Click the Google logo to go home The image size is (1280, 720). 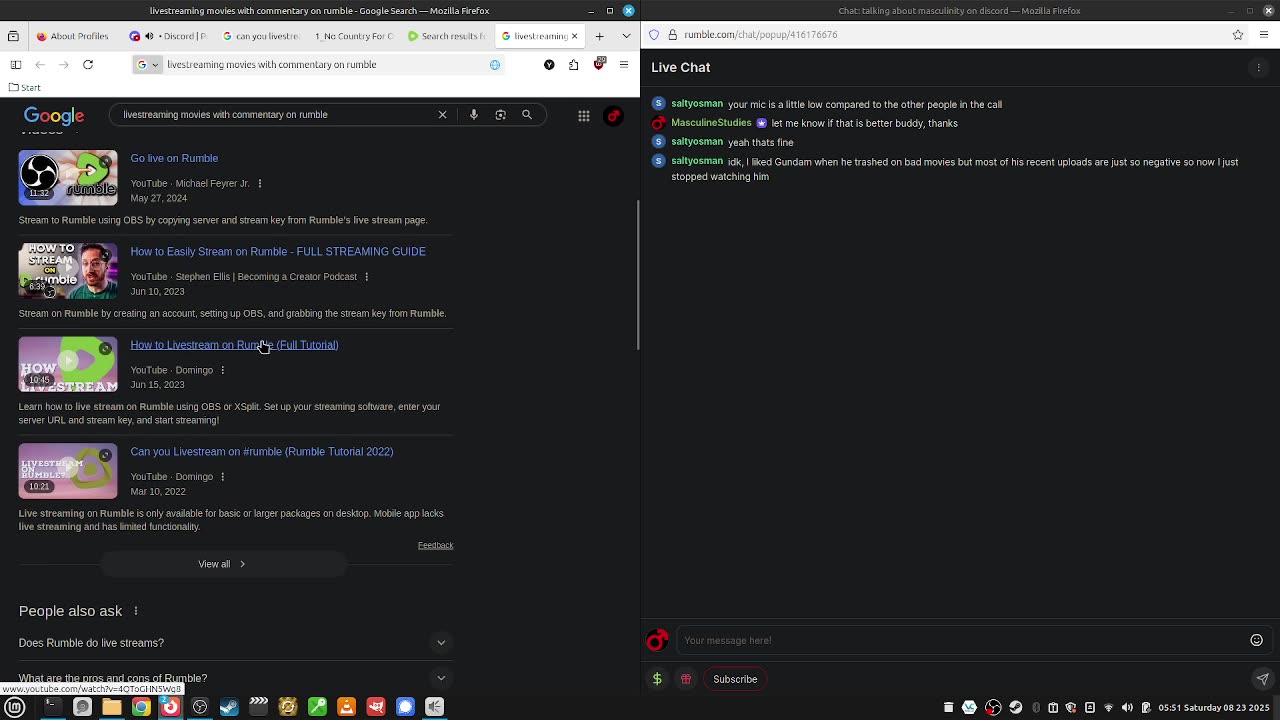coord(54,116)
